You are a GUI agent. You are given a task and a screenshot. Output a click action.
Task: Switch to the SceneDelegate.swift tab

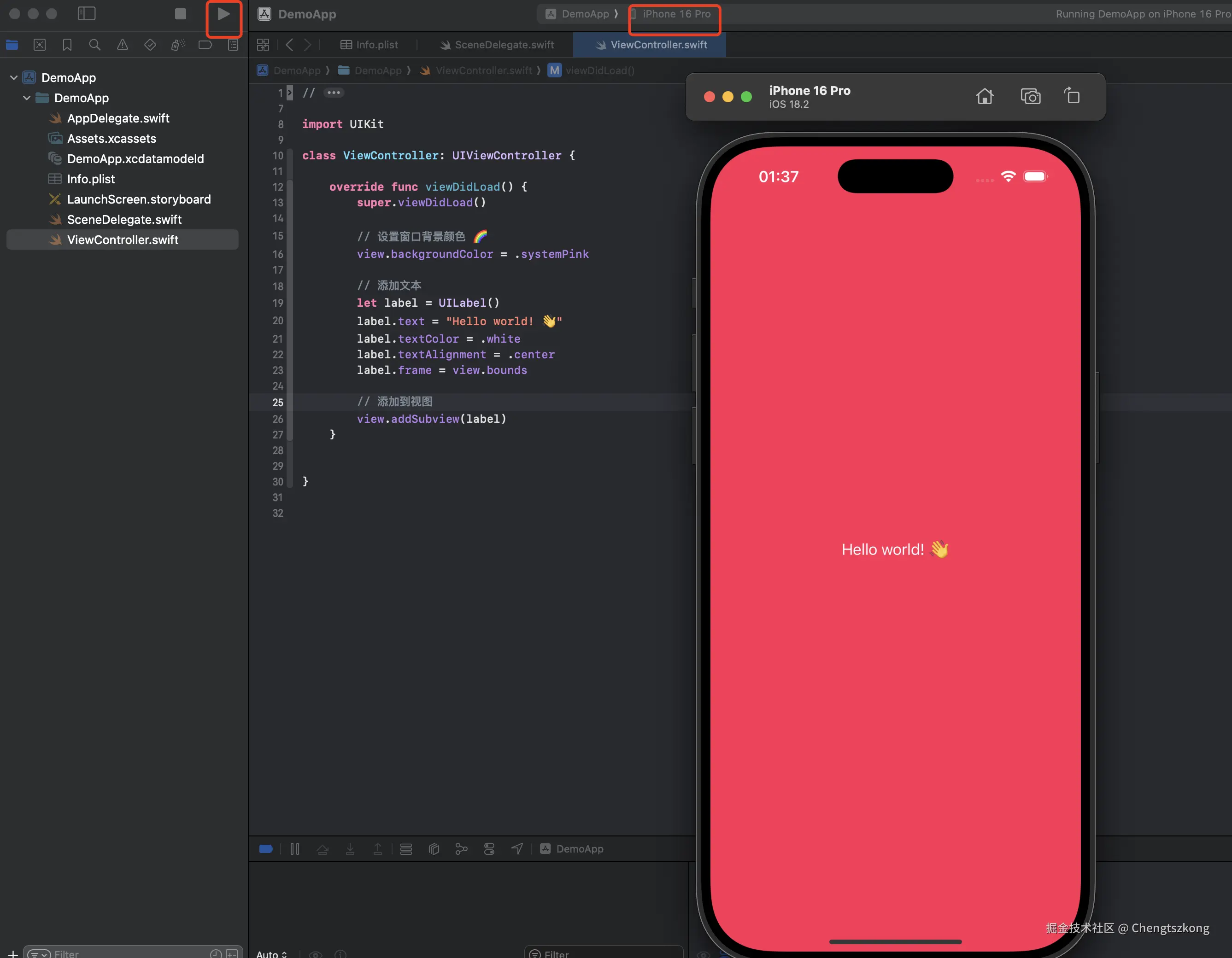pyautogui.click(x=497, y=45)
